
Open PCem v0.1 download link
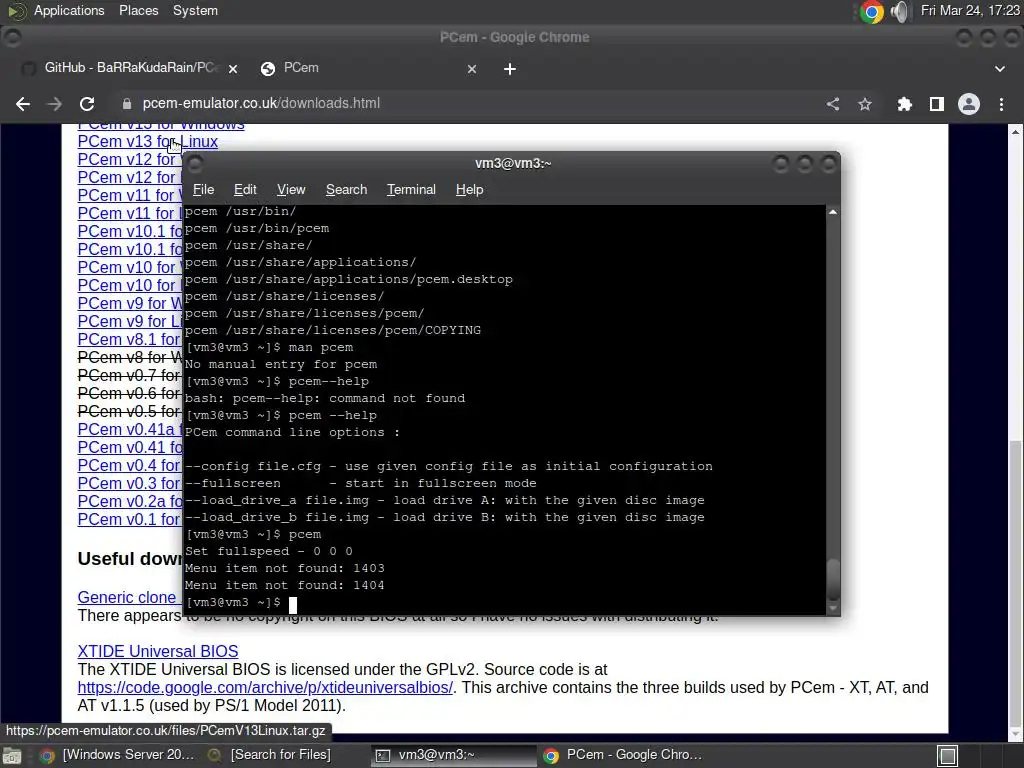coord(129,520)
